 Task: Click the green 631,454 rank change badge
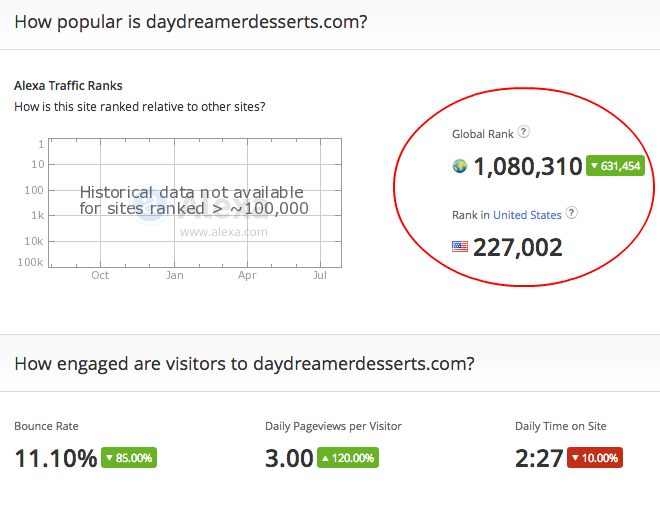point(615,166)
